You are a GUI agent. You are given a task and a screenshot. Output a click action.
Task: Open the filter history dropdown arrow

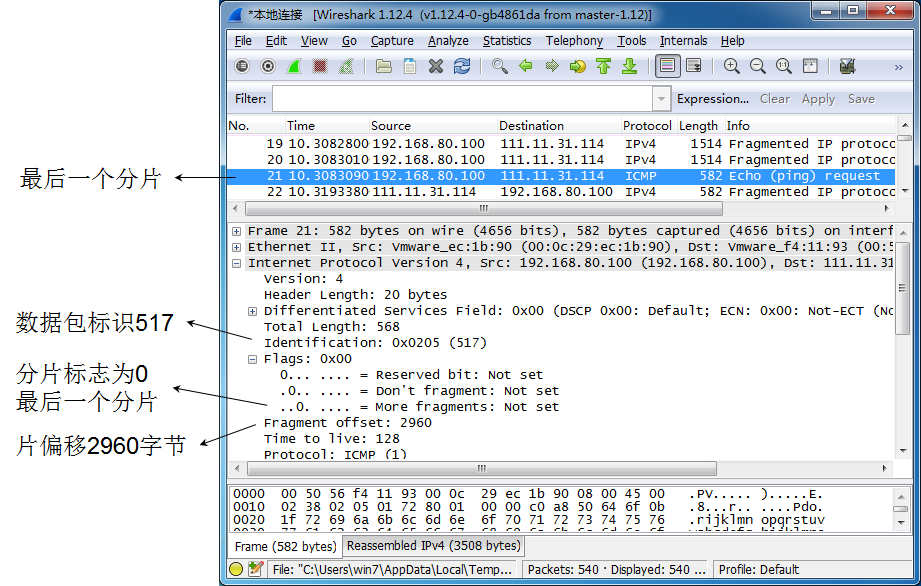click(661, 99)
